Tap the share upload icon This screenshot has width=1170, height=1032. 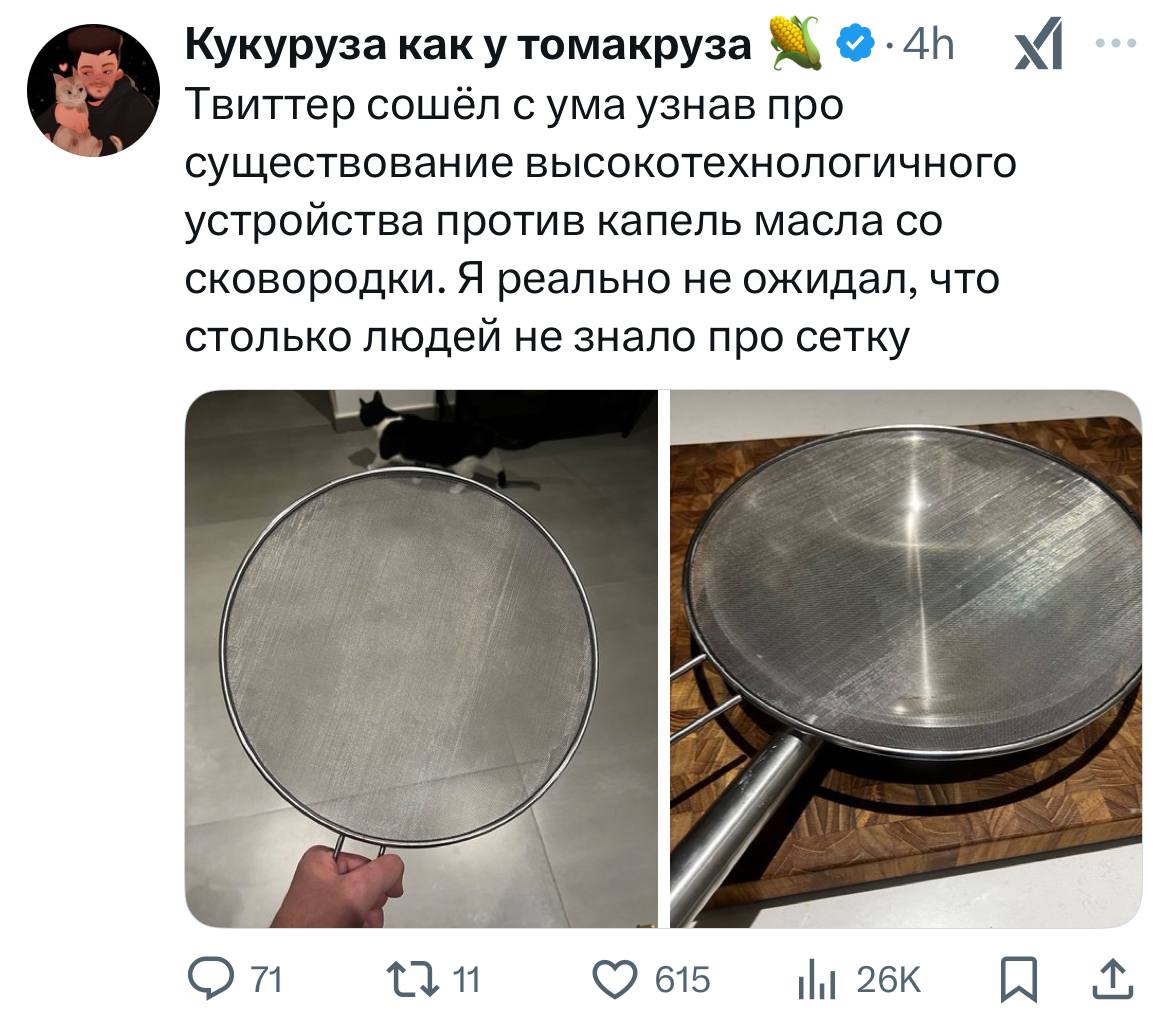1113,979
